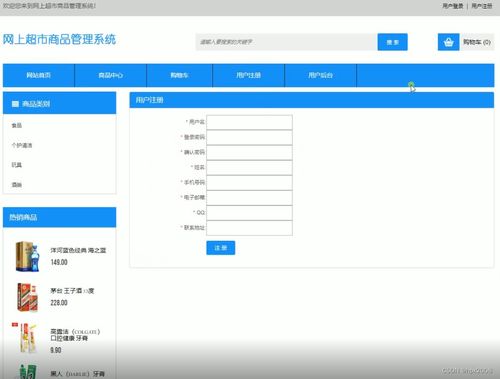500x379 pixels.
Task: Click the 用户名 input field
Action: [x=249, y=122]
